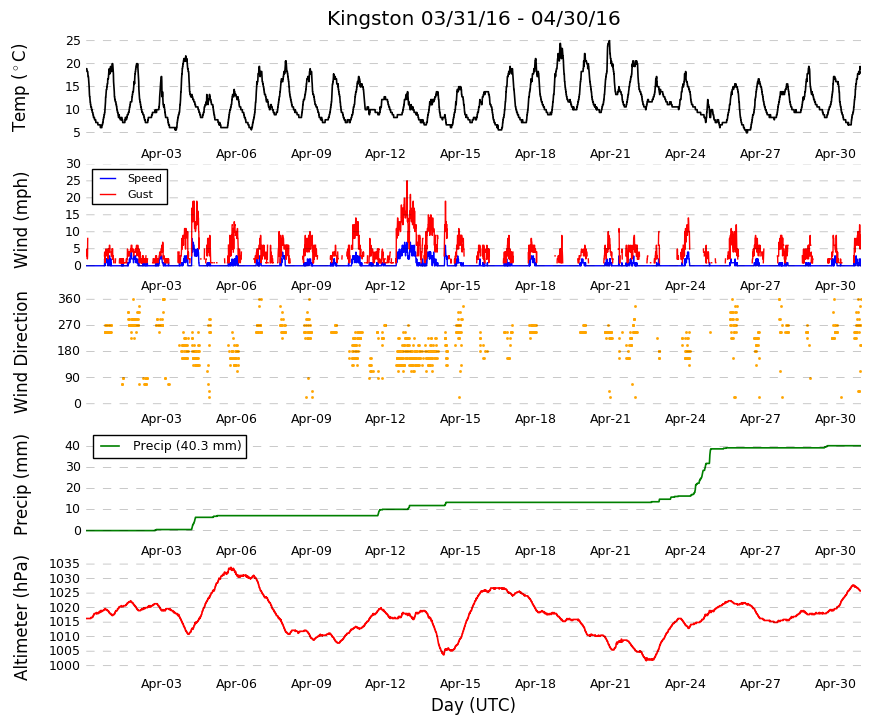The height and width of the screenshot is (725, 871).
Task: Click the Wind (mph) axis label
Action: pyautogui.click(x=20, y=221)
